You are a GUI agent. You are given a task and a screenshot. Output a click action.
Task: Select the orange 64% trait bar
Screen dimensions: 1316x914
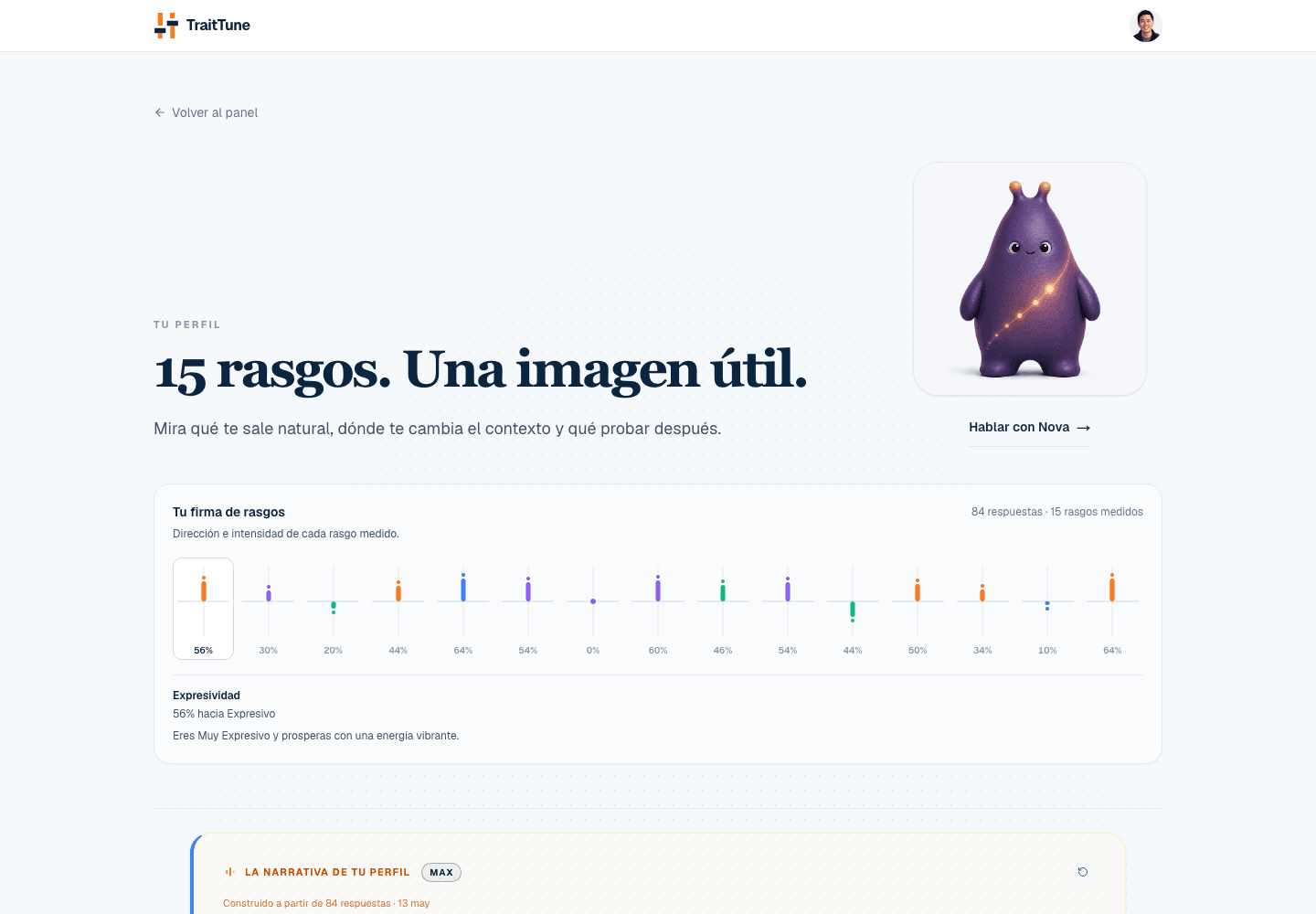click(x=1112, y=608)
